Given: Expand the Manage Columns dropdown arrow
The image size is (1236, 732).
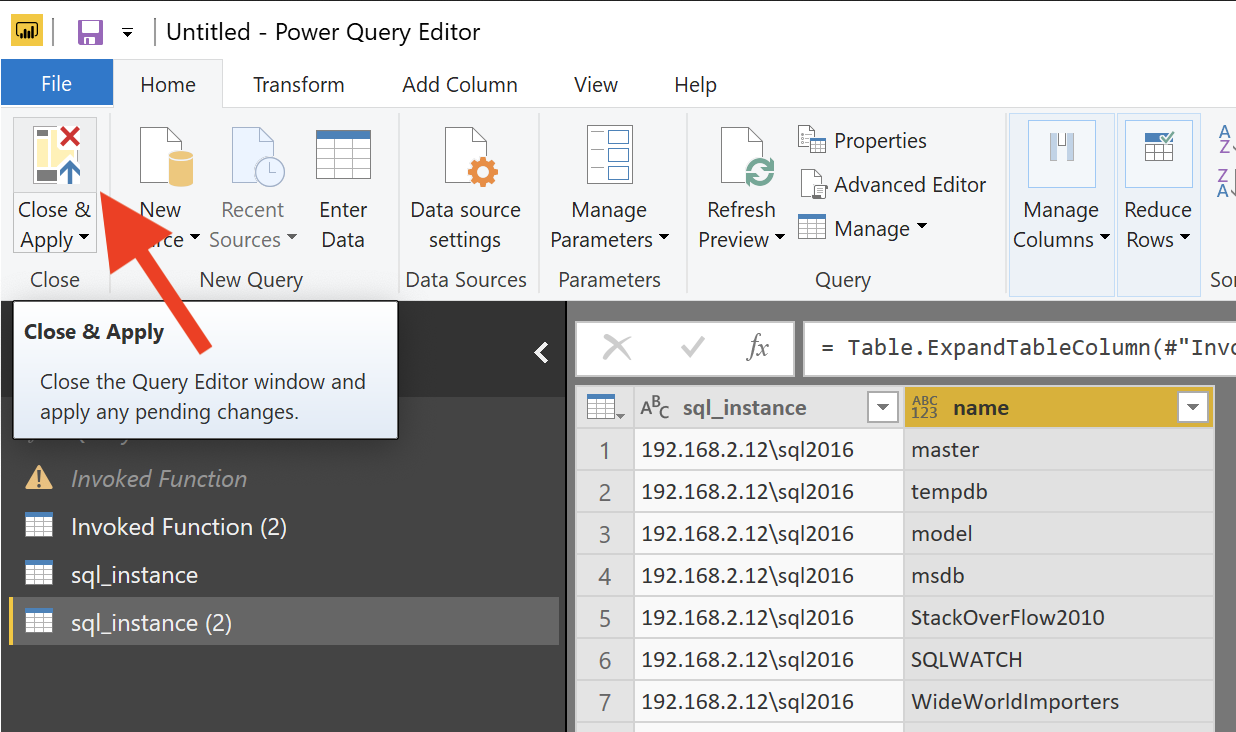Looking at the screenshot, I should [1105, 239].
